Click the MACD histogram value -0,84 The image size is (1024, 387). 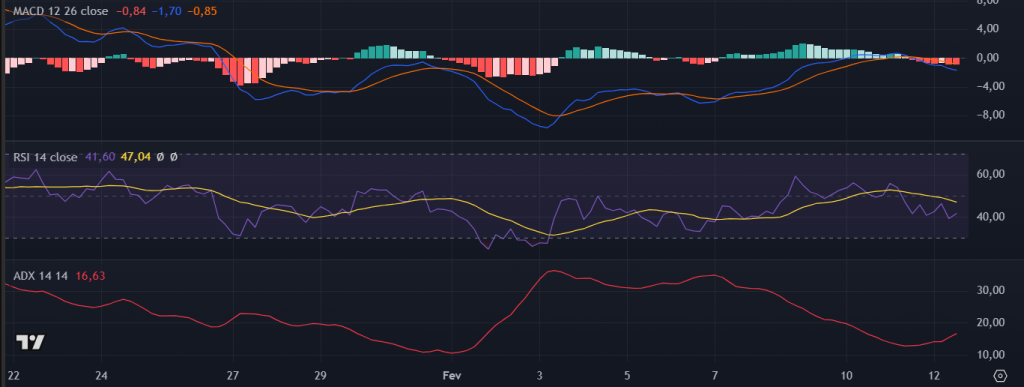131,11
